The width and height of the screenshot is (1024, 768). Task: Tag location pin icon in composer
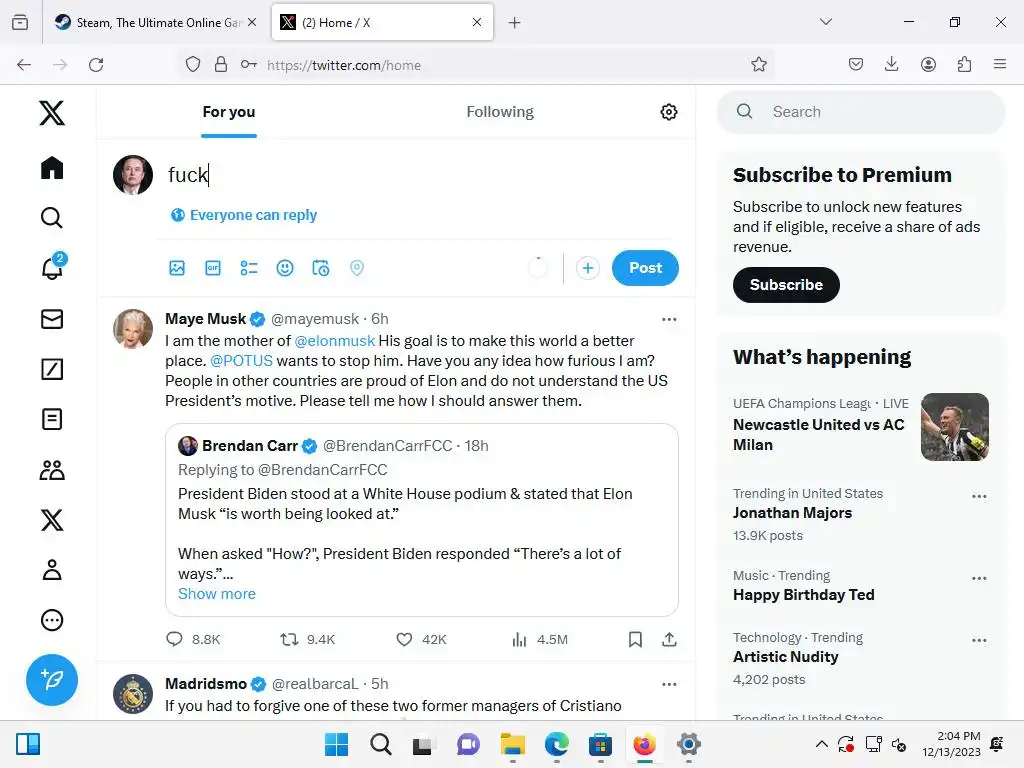(357, 268)
